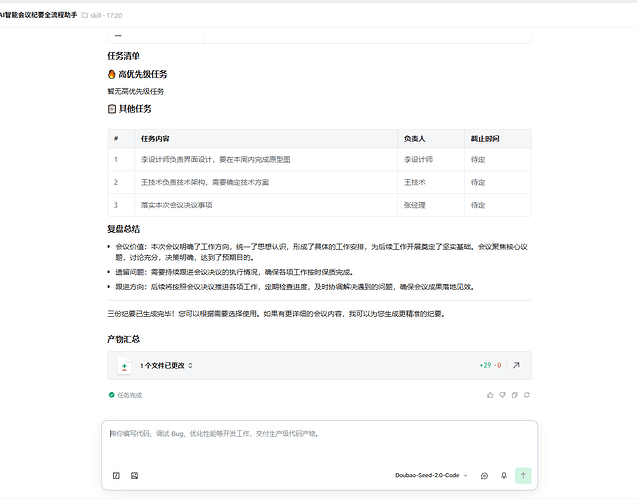Click the 遗留问题 bullet line
This screenshot has width=637, height=499.
pos(234,272)
